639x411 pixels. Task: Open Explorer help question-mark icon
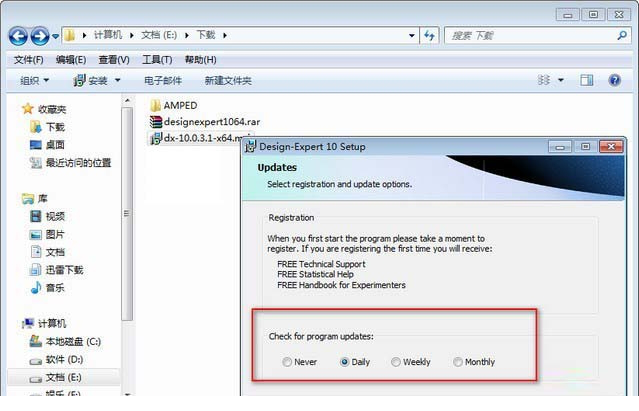click(615, 80)
